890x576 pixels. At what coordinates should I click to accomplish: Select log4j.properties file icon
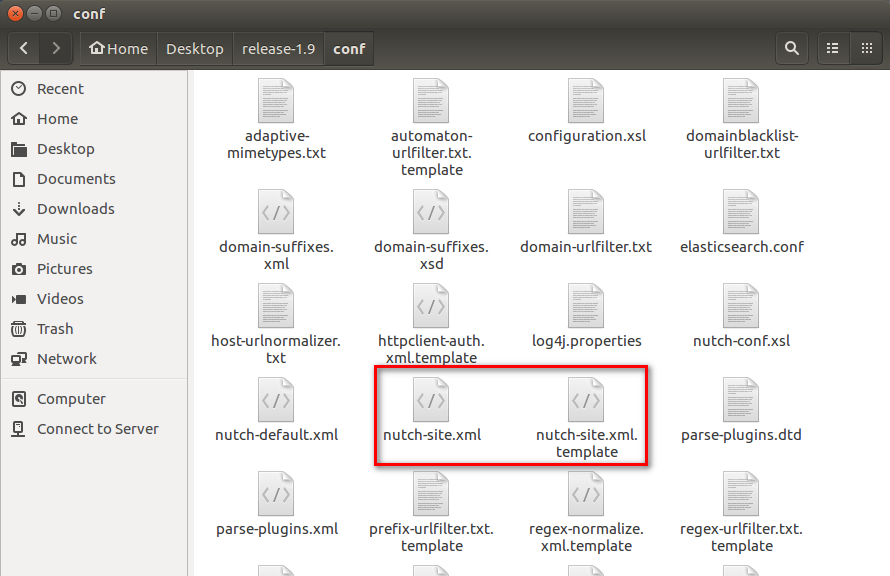click(586, 306)
